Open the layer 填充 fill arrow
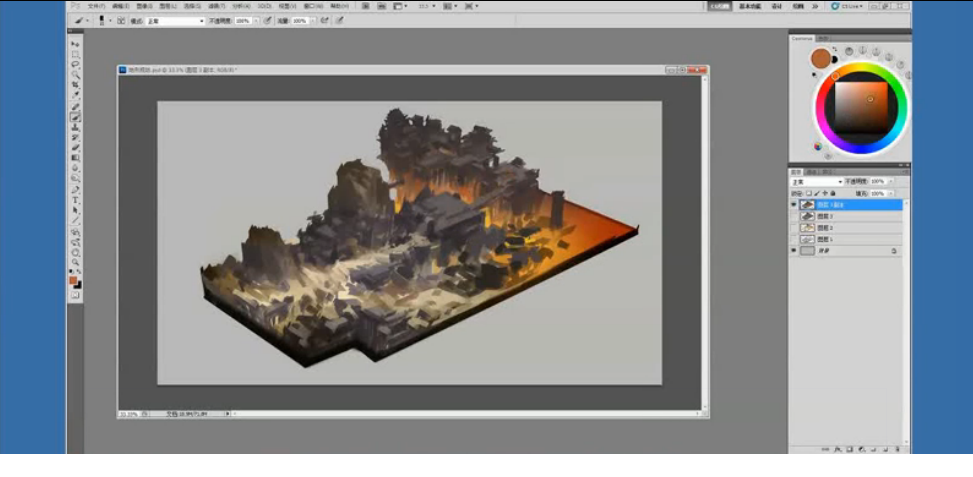This screenshot has width=973, height=477. tap(891, 194)
